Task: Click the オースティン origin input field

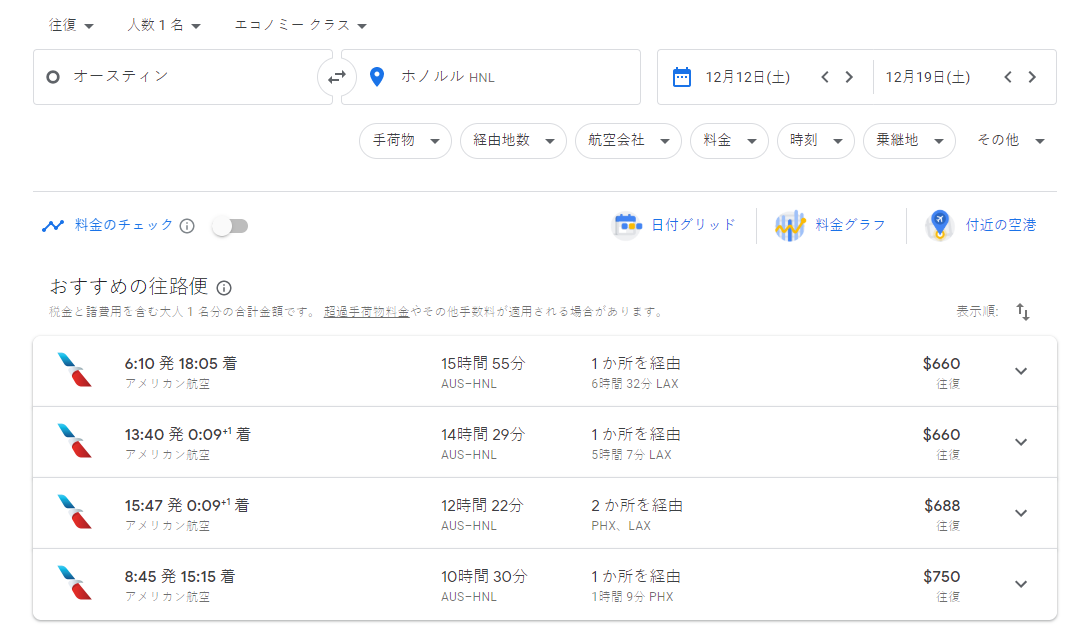Action: pos(180,77)
